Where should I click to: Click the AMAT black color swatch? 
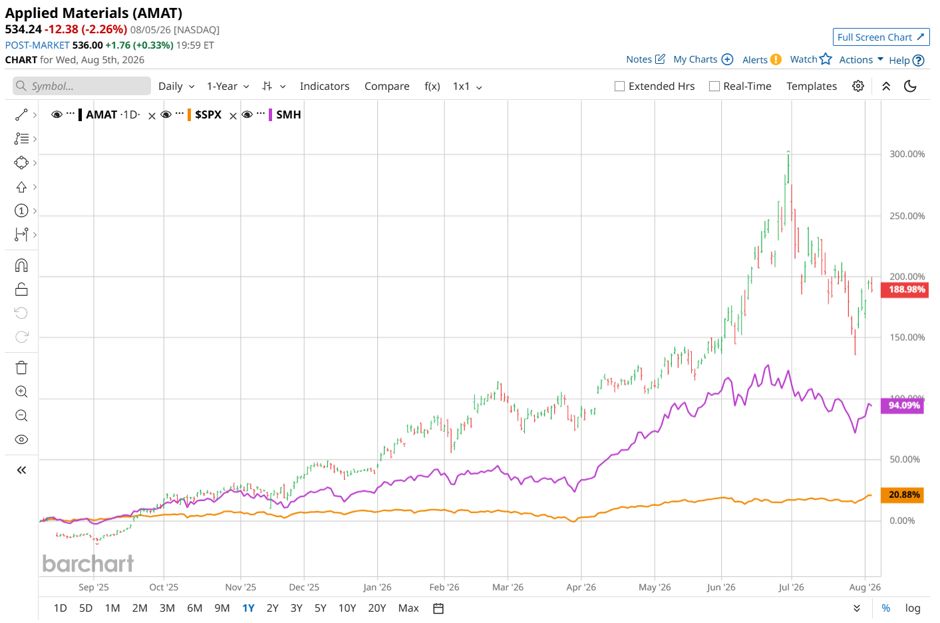click(x=80, y=115)
